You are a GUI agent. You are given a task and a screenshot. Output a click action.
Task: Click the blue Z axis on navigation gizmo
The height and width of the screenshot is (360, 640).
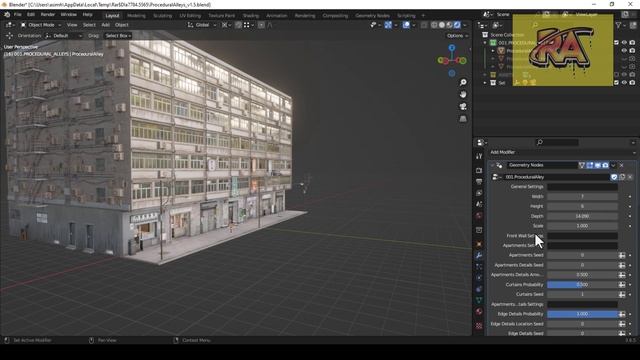tap(452, 48)
